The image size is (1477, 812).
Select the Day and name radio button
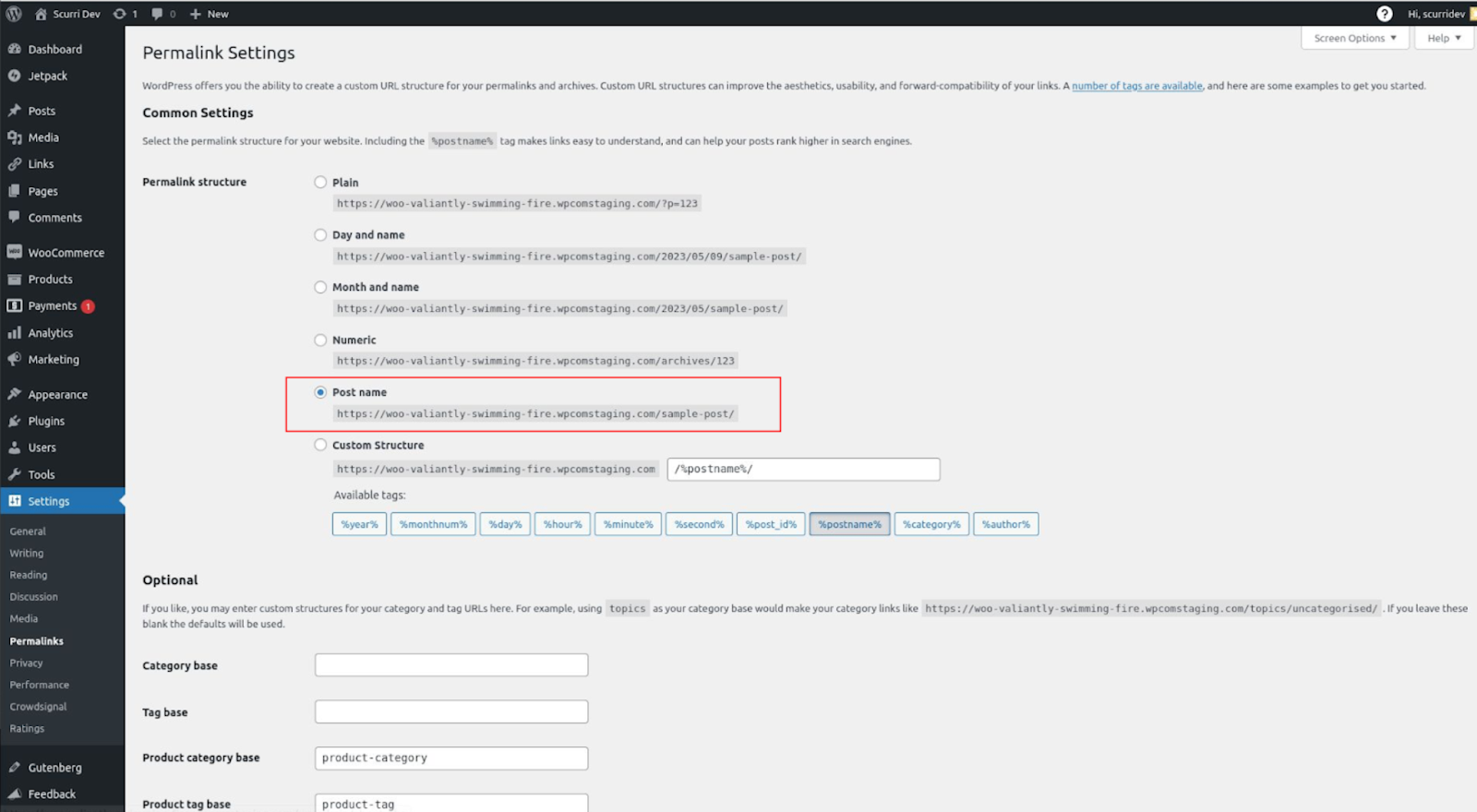320,234
